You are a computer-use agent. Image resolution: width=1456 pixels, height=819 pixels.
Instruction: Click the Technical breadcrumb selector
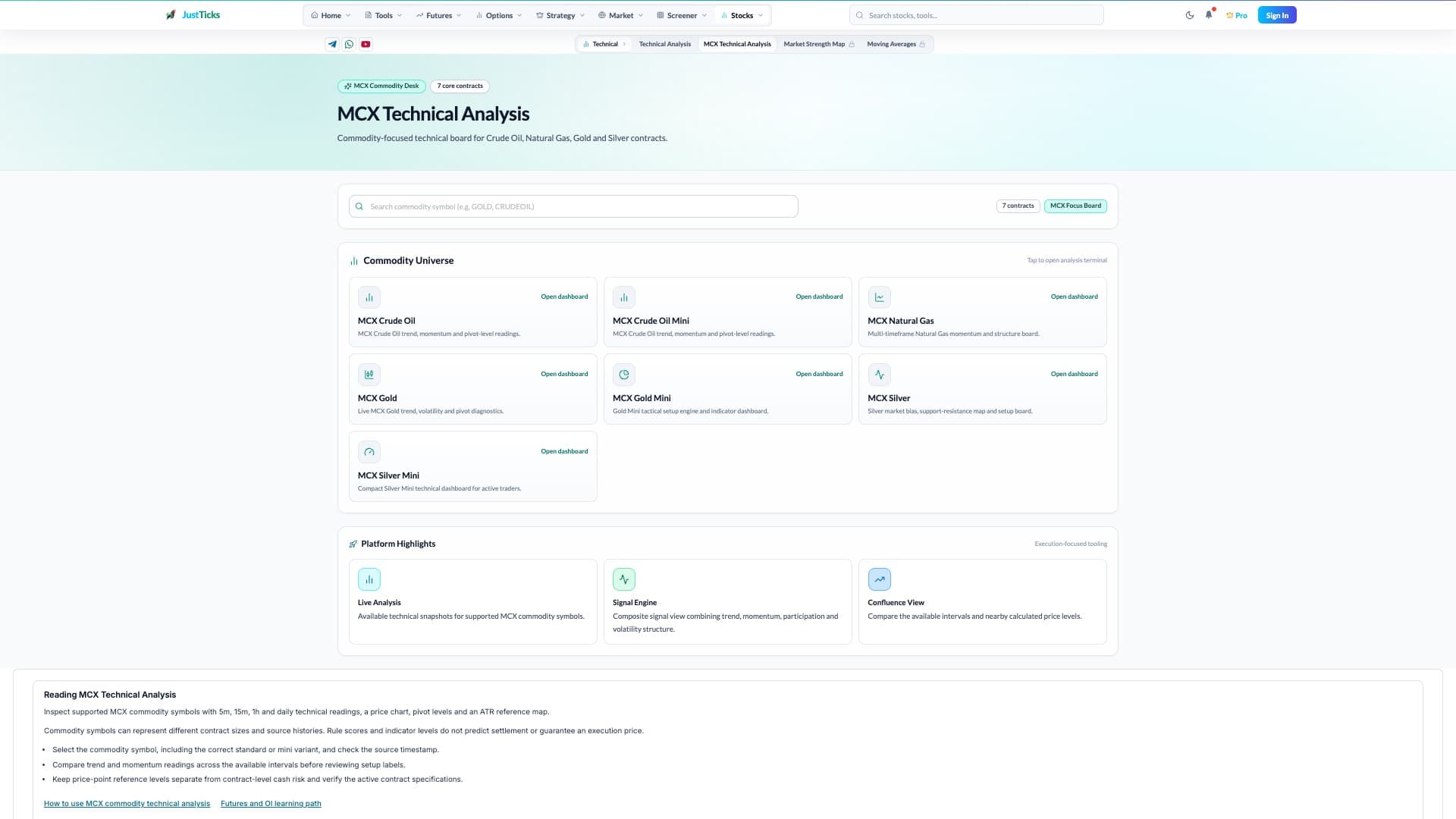604,44
